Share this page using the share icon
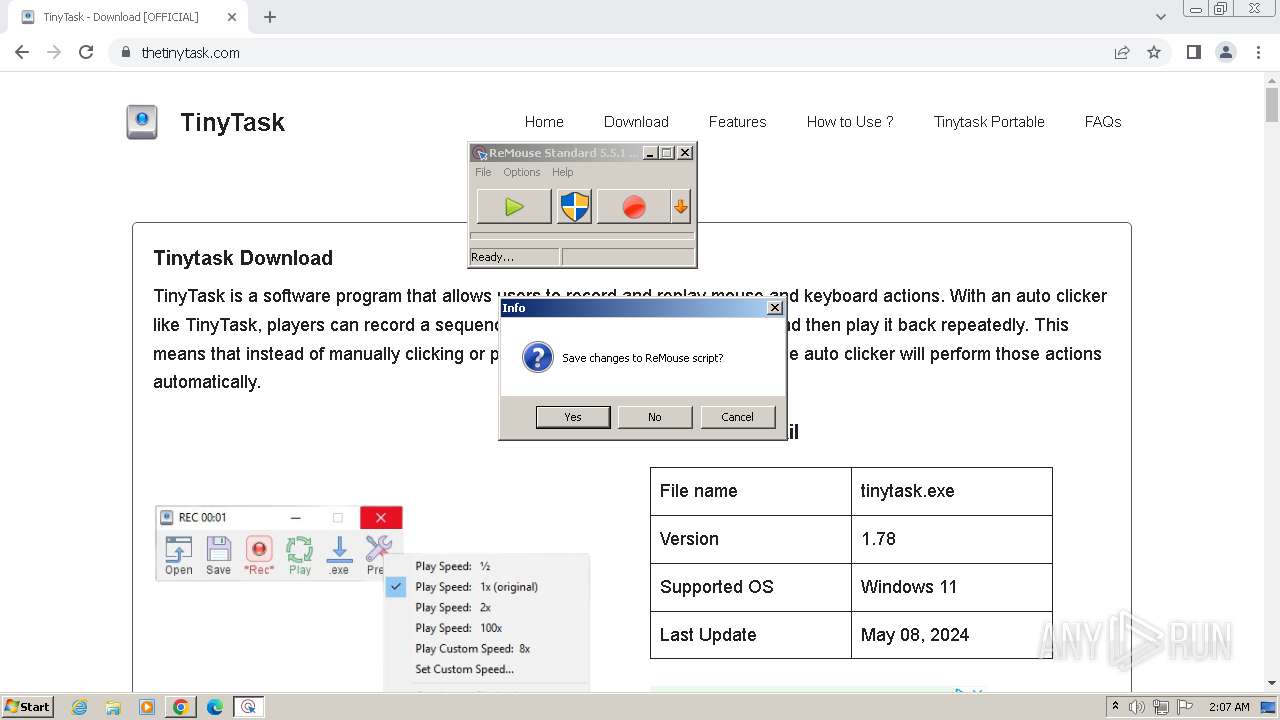The image size is (1280, 720). [x=1122, y=52]
